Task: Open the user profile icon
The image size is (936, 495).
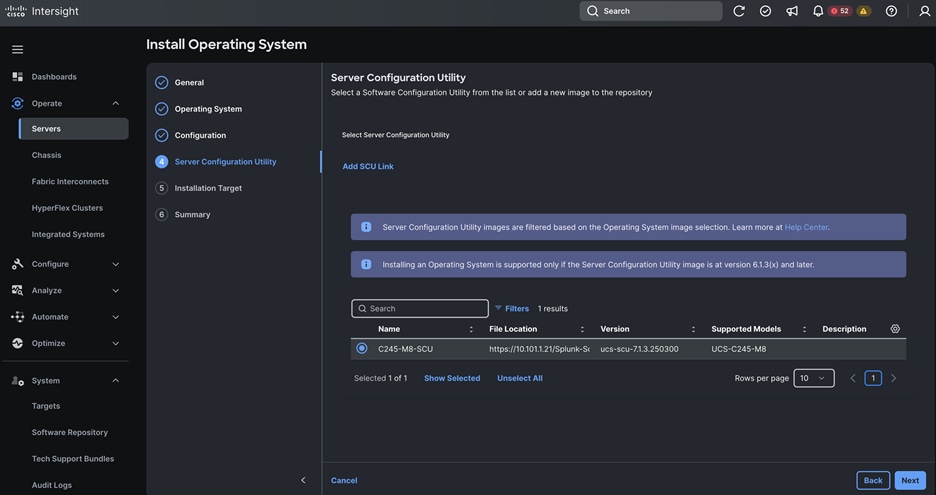Action: tap(924, 11)
